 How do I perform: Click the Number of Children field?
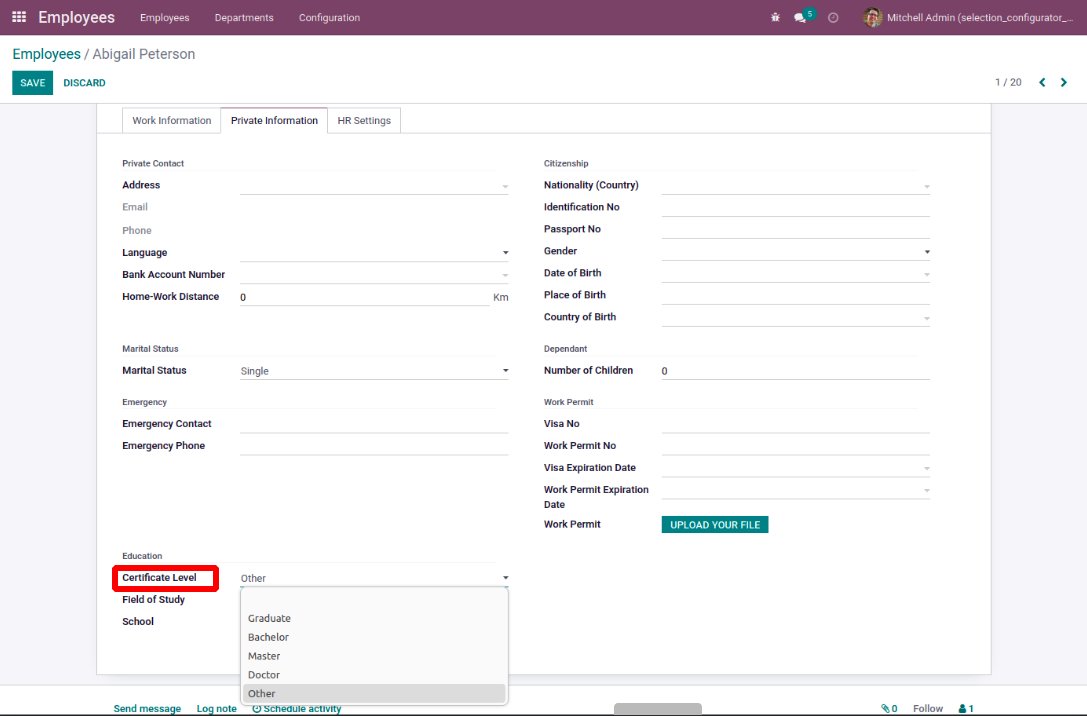click(795, 371)
